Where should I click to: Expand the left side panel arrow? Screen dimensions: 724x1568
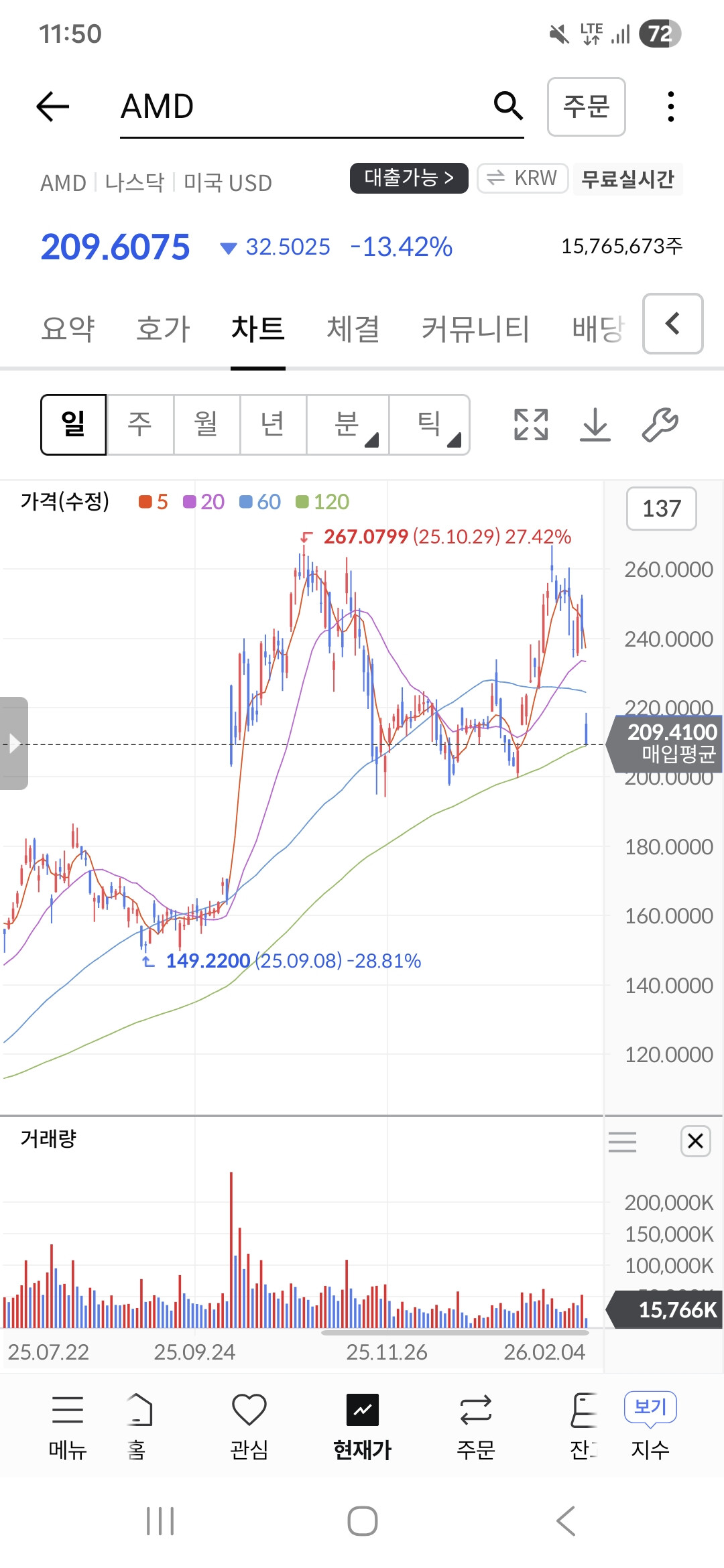13,743
